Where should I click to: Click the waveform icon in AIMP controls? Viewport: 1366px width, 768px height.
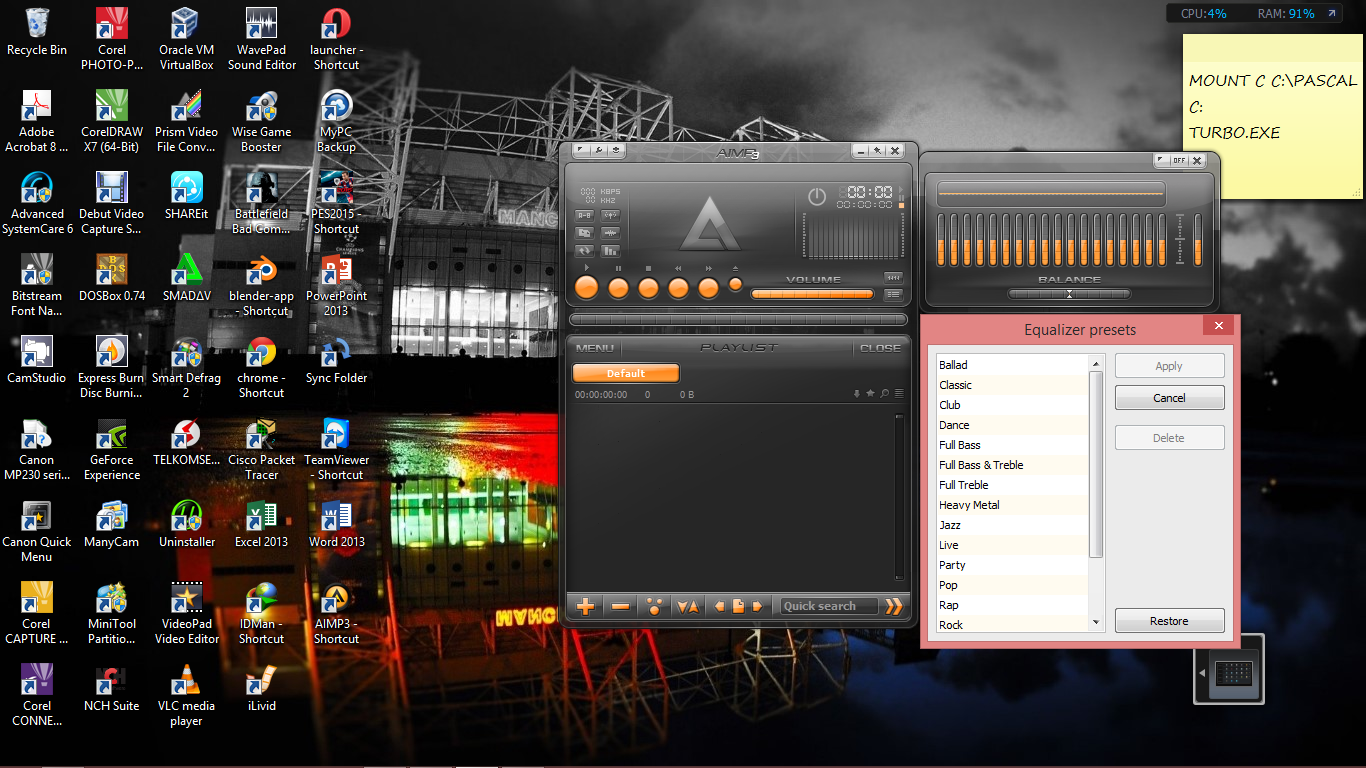pyautogui.click(x=611, y=233)
